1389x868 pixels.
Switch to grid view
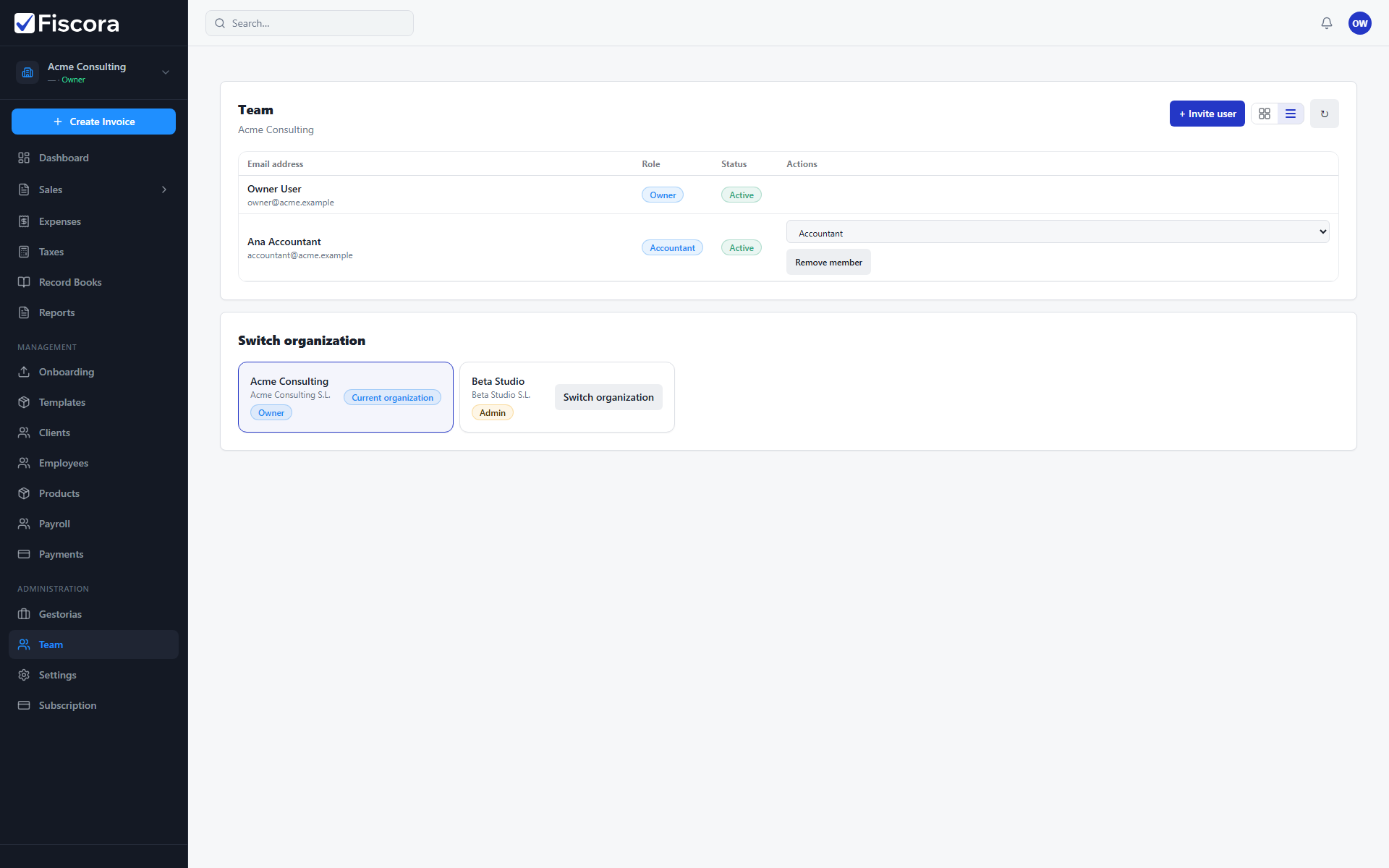point(1265,114)
